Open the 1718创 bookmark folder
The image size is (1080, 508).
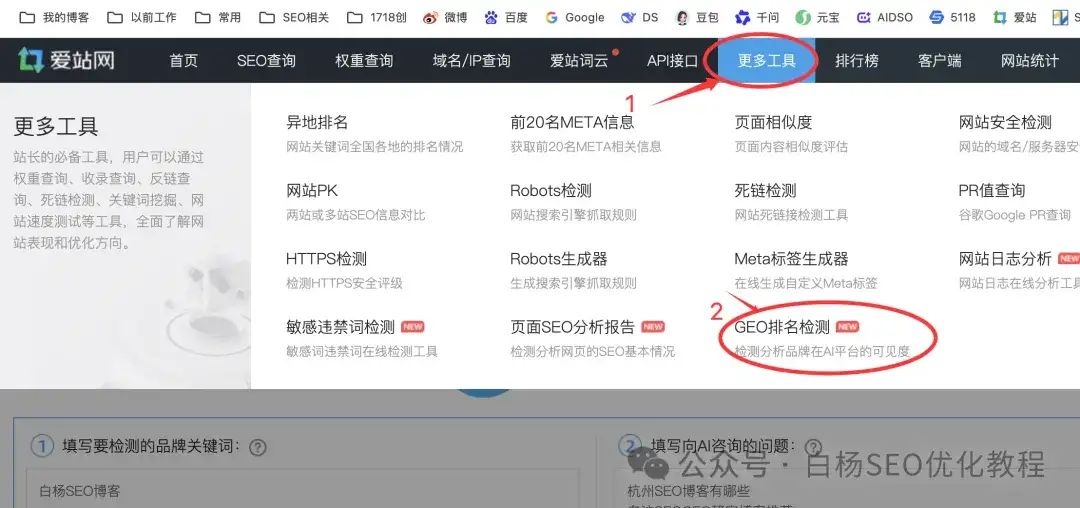click(x=377, y=18)
